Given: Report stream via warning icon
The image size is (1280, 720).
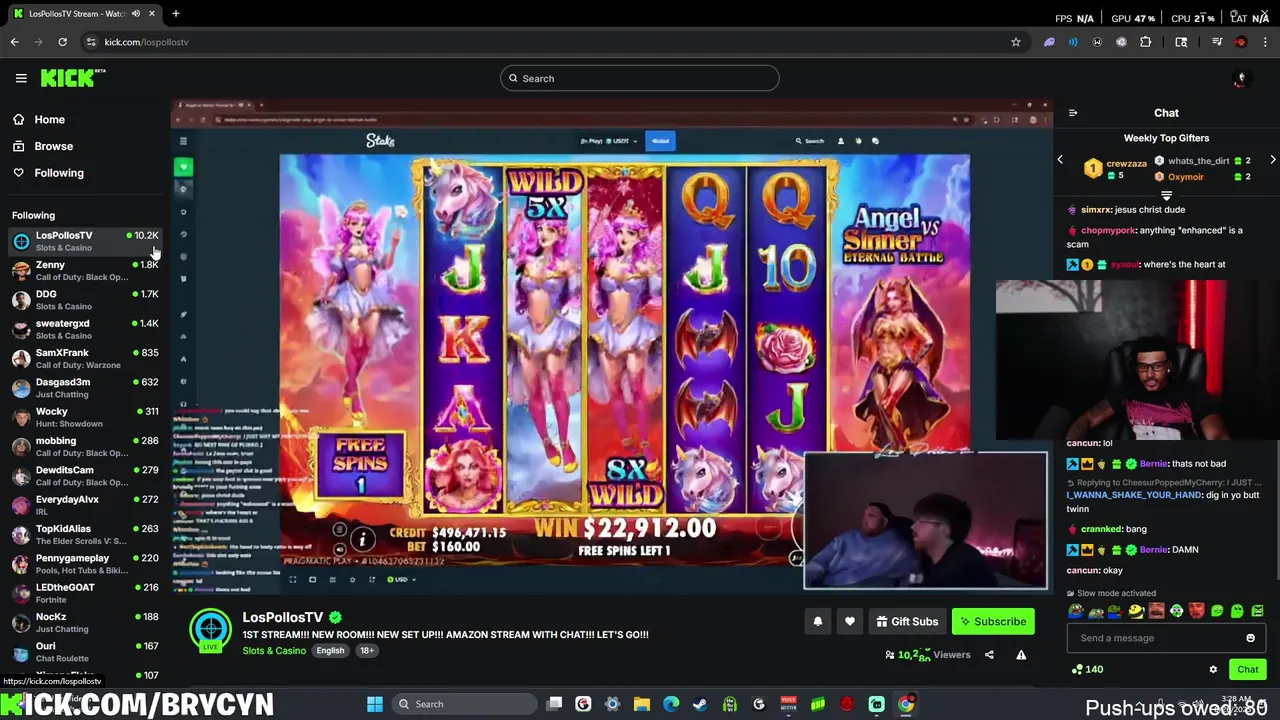Looking at the screenshot, I should 1021,655.
